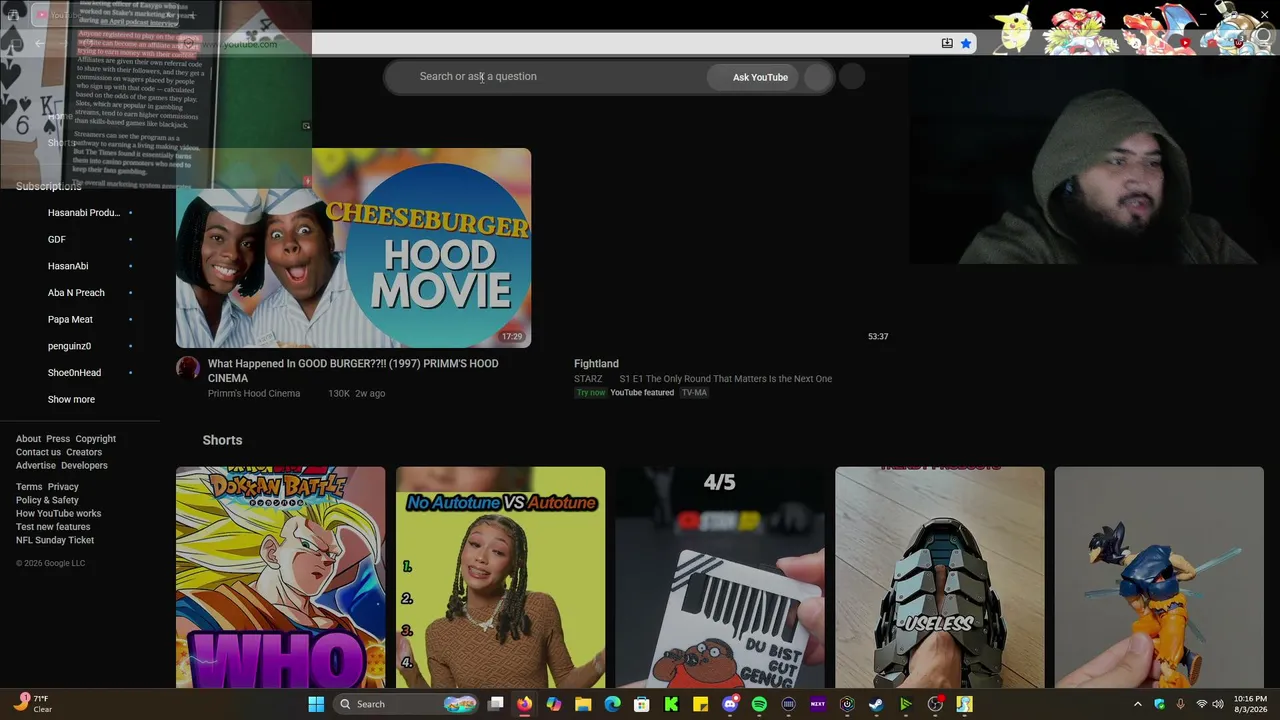Viewport: 1280px width, 720px height.
Task: Open the HasanAbi subscription channel
Action: pos(68,266)
